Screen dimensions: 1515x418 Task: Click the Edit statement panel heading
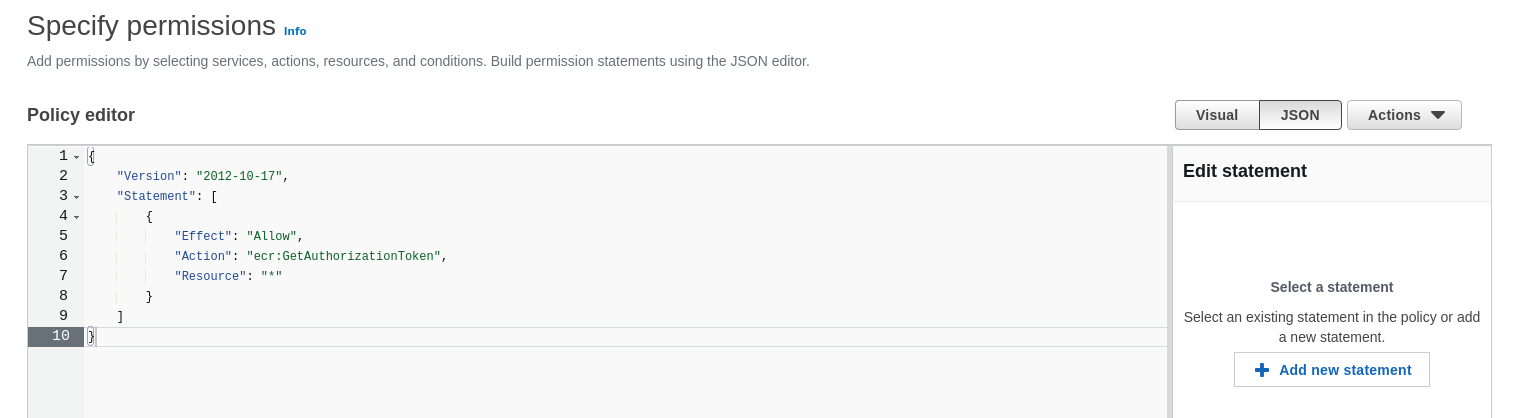point(1244,171)
